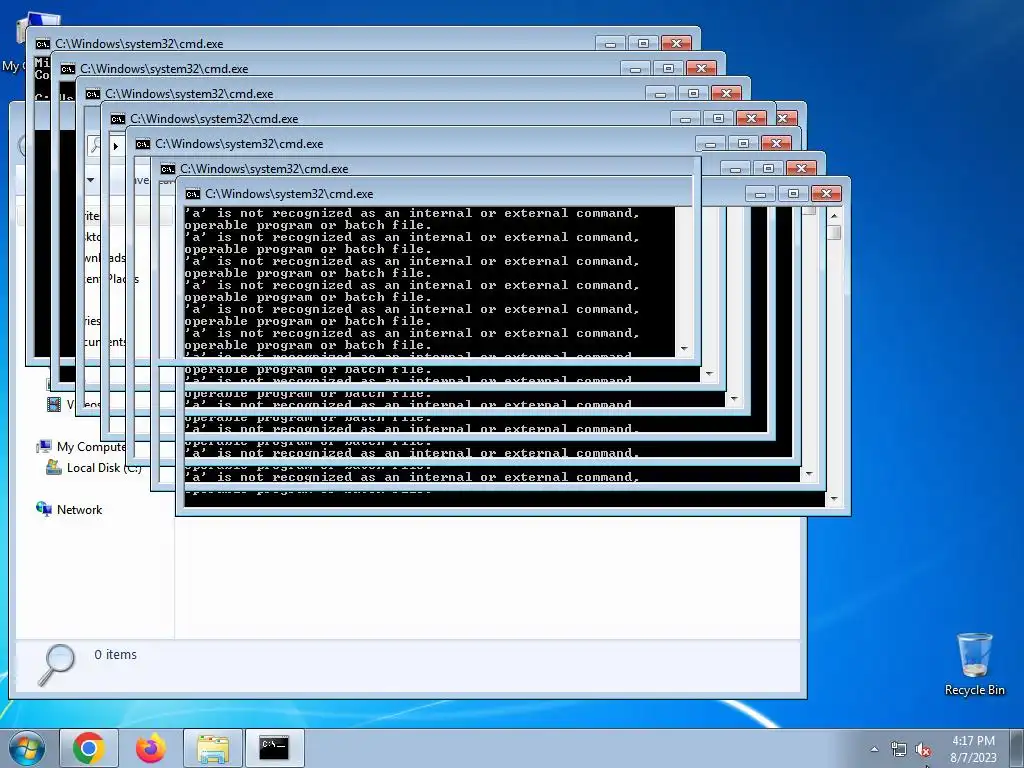Show hidden system tray icons

tap(874, 749)
